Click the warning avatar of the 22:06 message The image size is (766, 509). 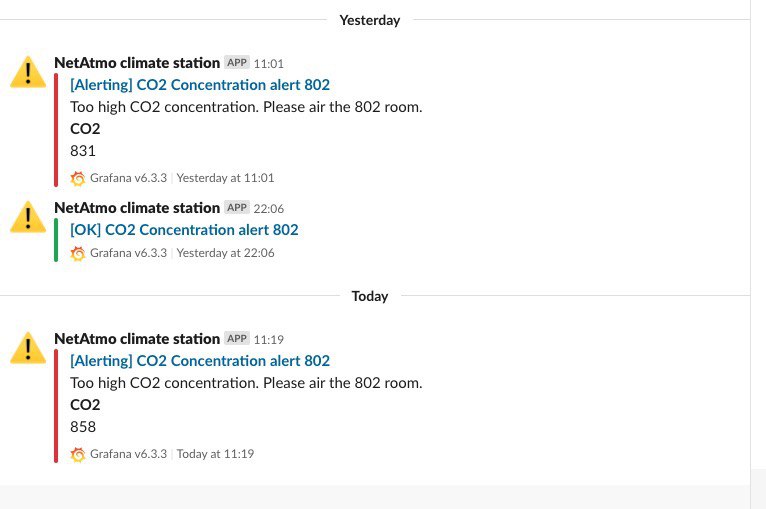(x=28, y=217)
